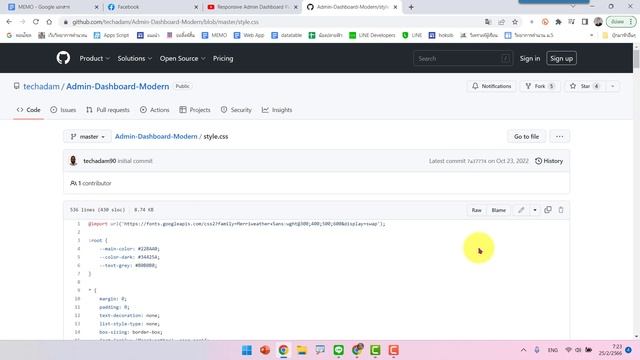Switch to the Issues tab
The width and height of the screenshot is (640, 360).
[63, 110]
